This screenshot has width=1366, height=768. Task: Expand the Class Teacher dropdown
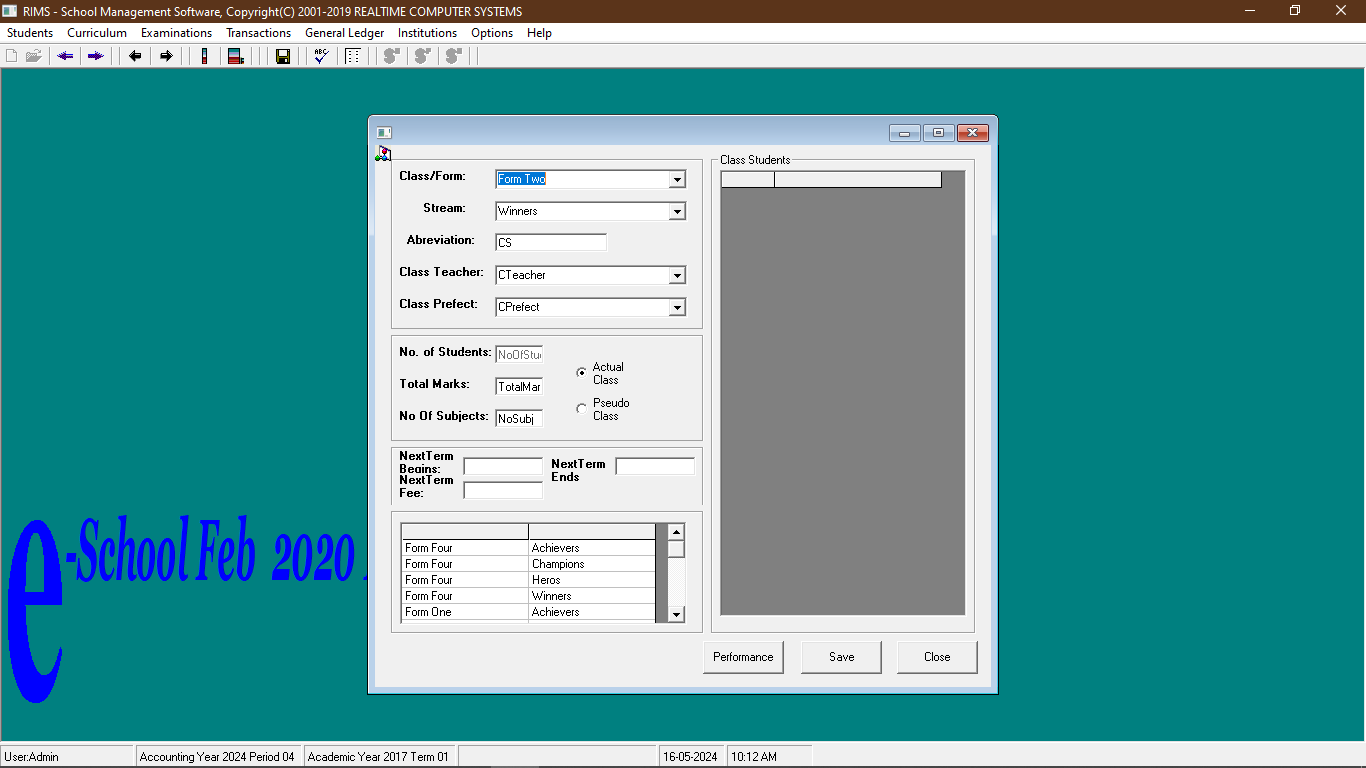click(x=677, y=276)
